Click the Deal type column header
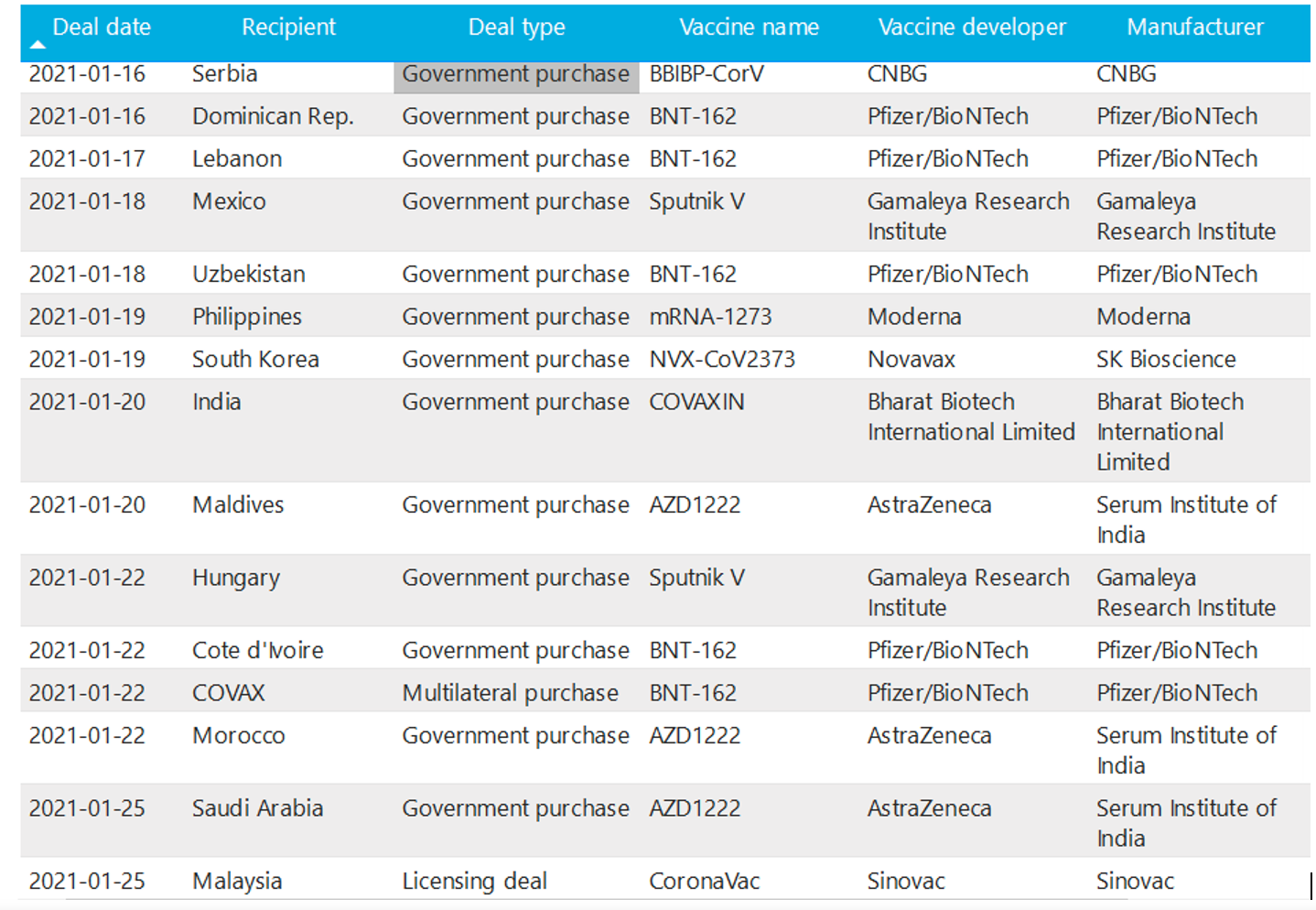The image size is (1316, 910). pos(516,27)
